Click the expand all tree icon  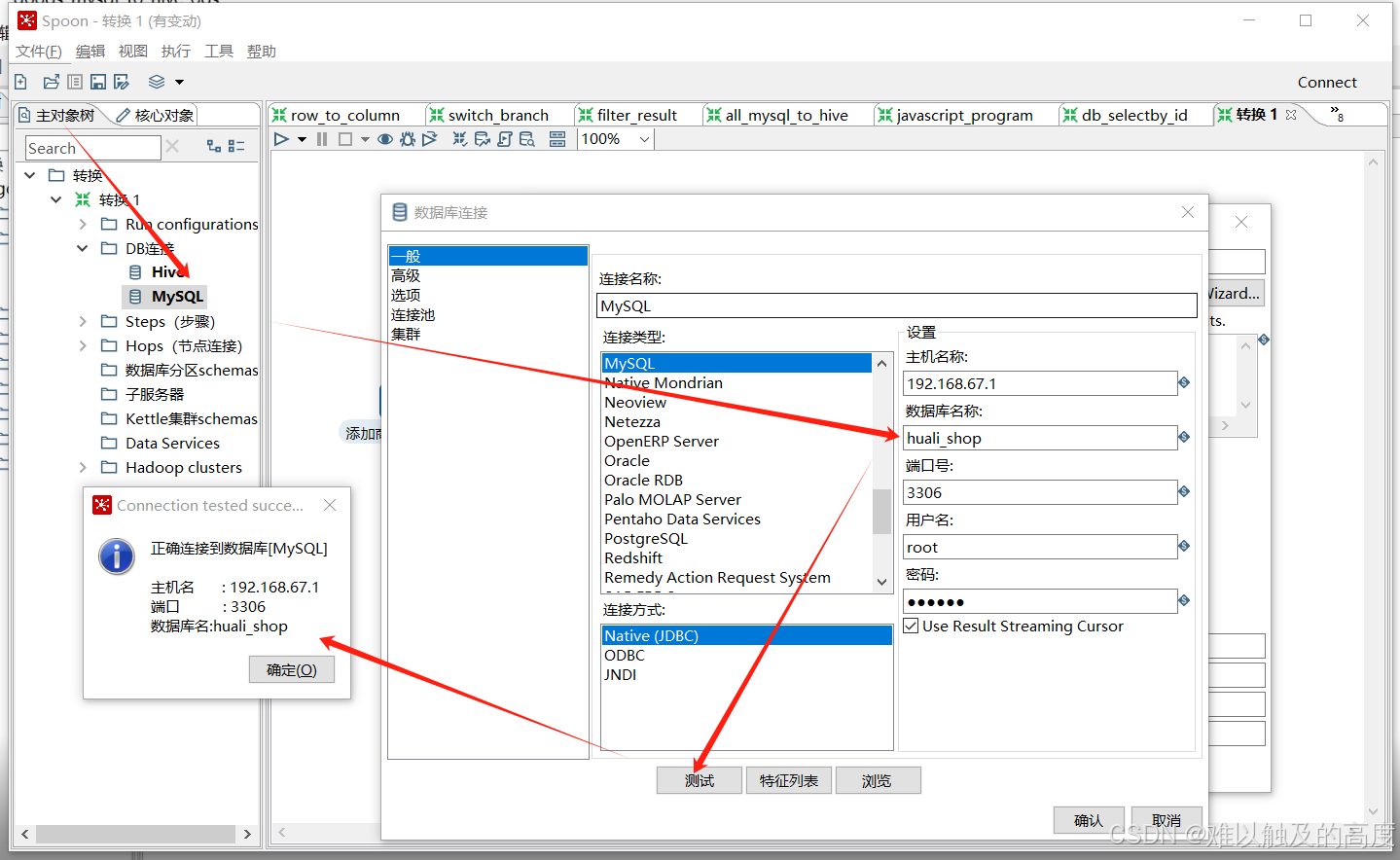pos(214,146)
